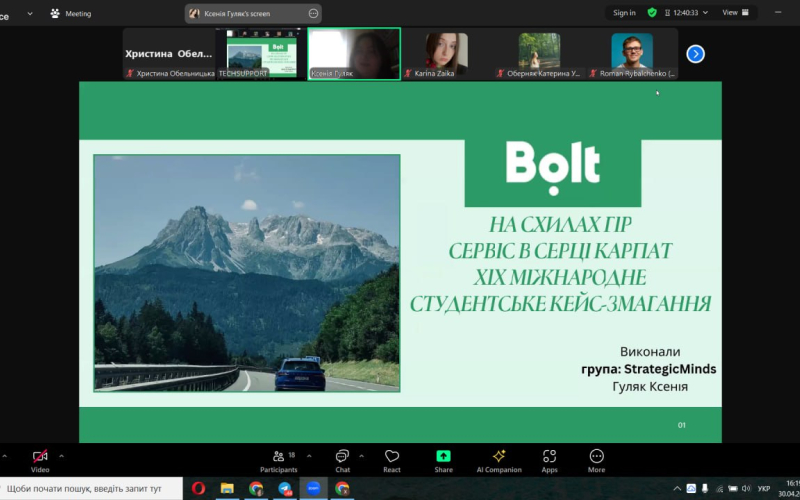
Task: Click the battery tray icon
Action: tap(733, 489)
